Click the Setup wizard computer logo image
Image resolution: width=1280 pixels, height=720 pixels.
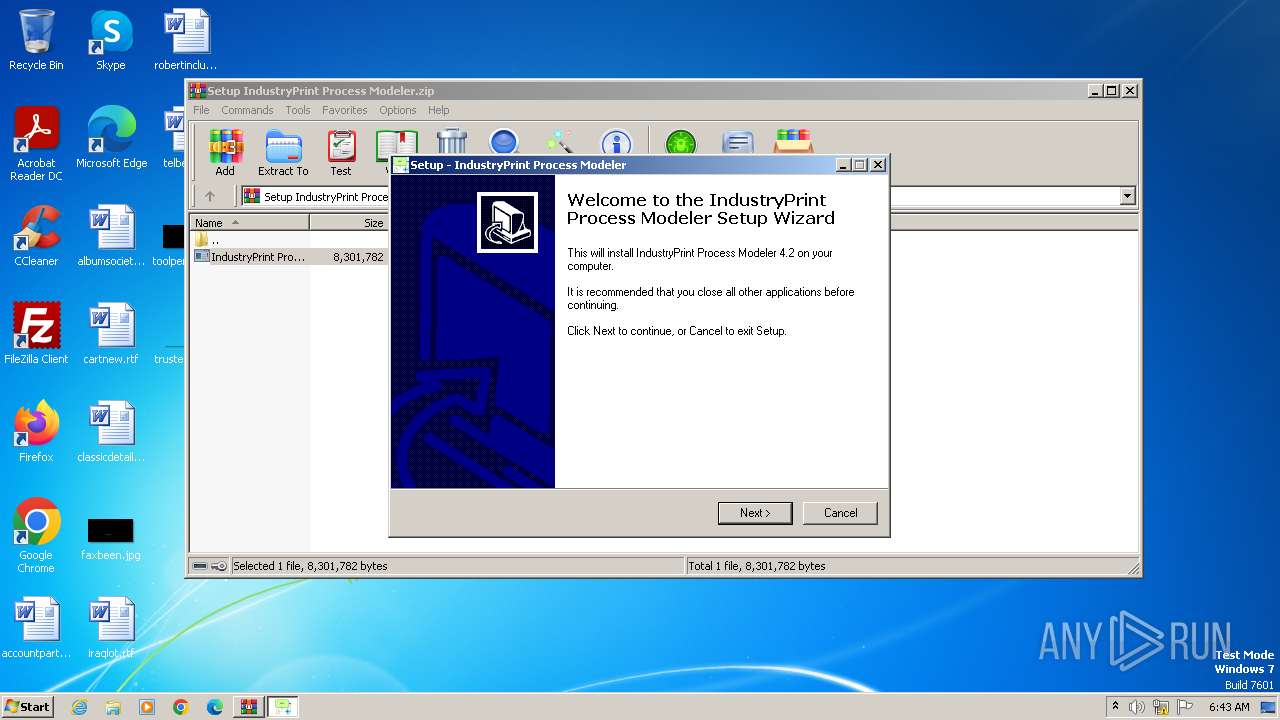507,222
